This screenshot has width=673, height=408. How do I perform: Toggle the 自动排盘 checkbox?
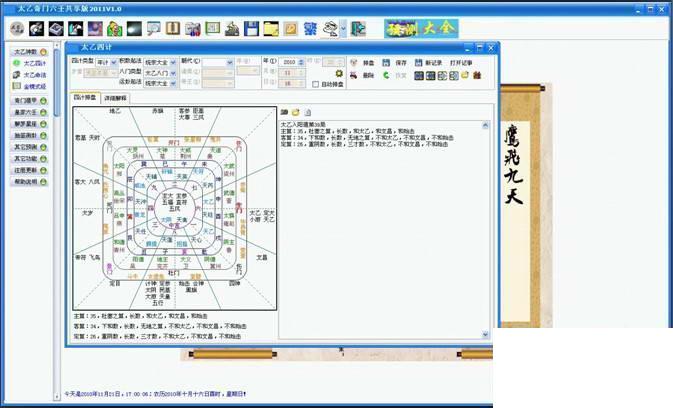click(x=315, y=85)
